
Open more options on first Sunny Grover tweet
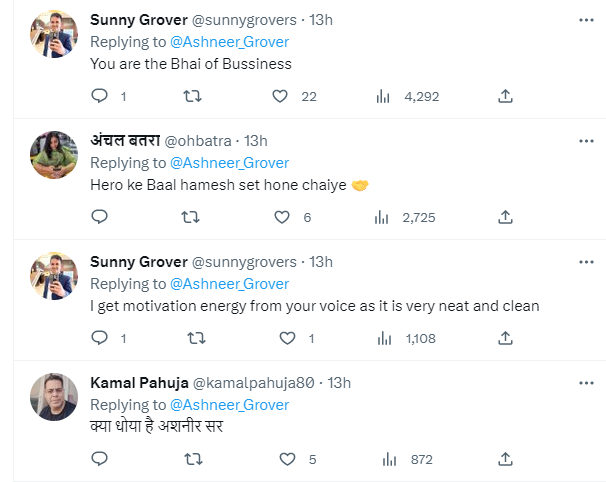[586, 20]
